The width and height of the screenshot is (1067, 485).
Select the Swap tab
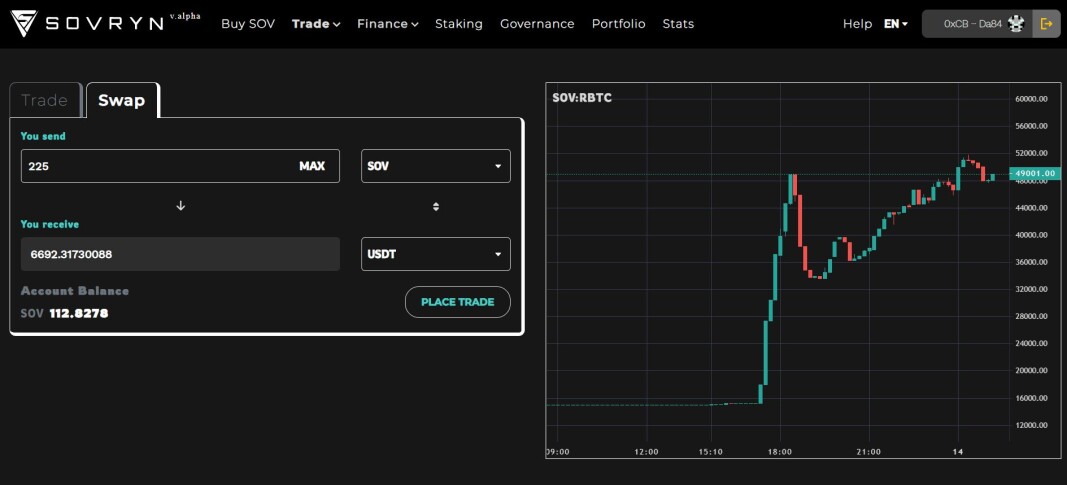click(122, 101)
